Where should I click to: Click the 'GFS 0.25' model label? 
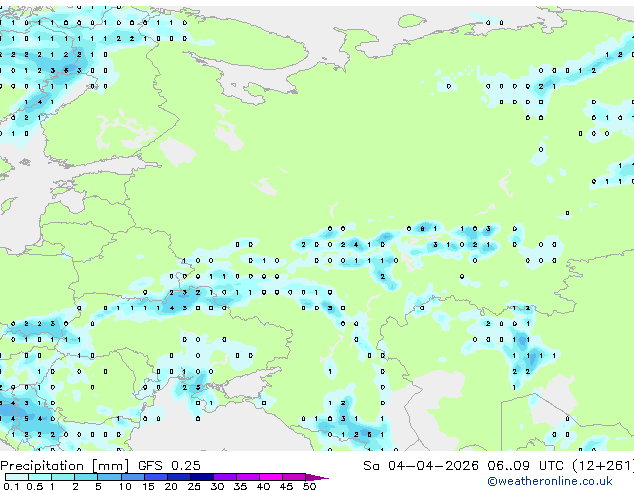169,466
